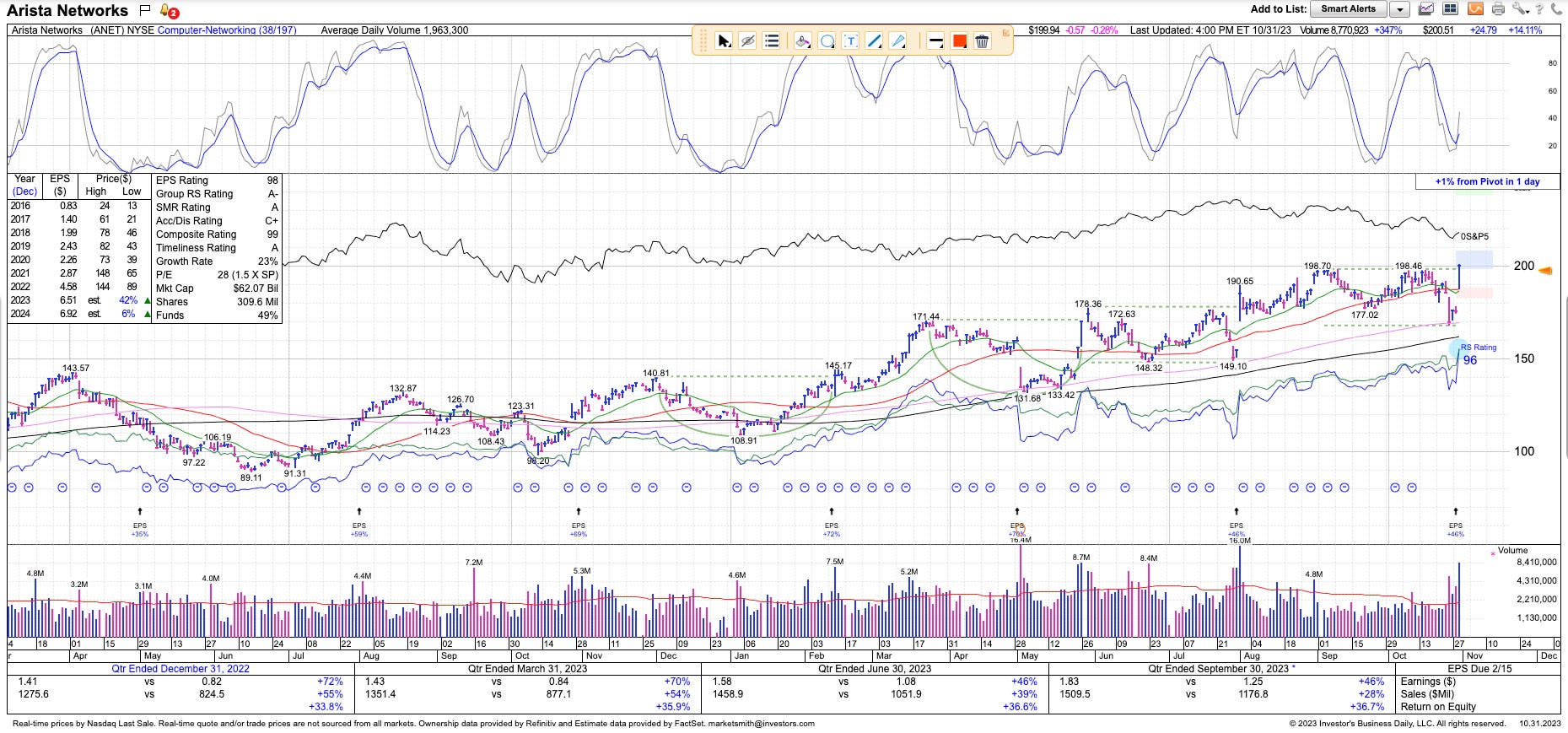Open the drawings list icon
1568x733 pixels.
point(771,40)
